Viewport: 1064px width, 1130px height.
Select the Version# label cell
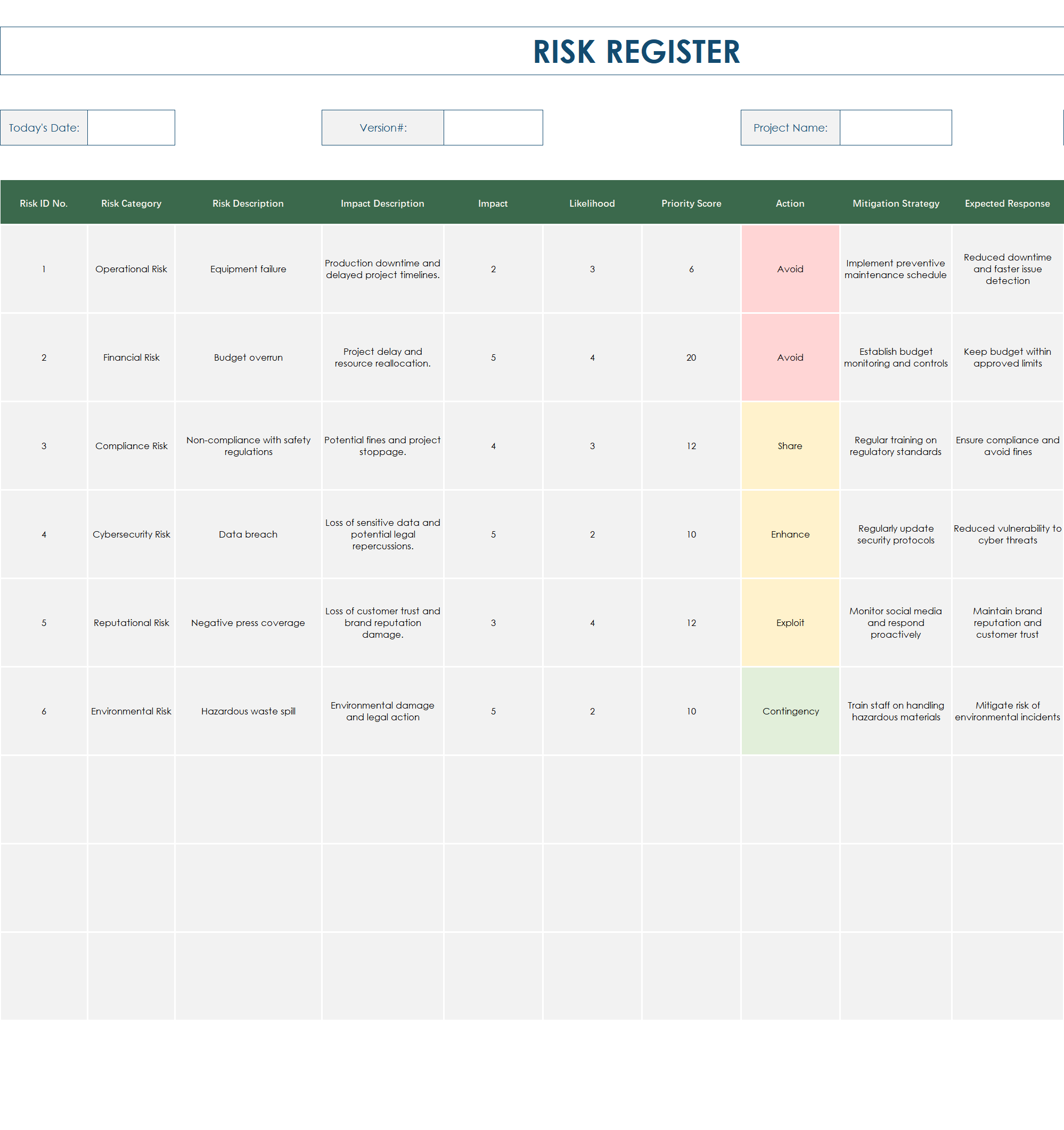pyautogui.click(x=383, y=127)
